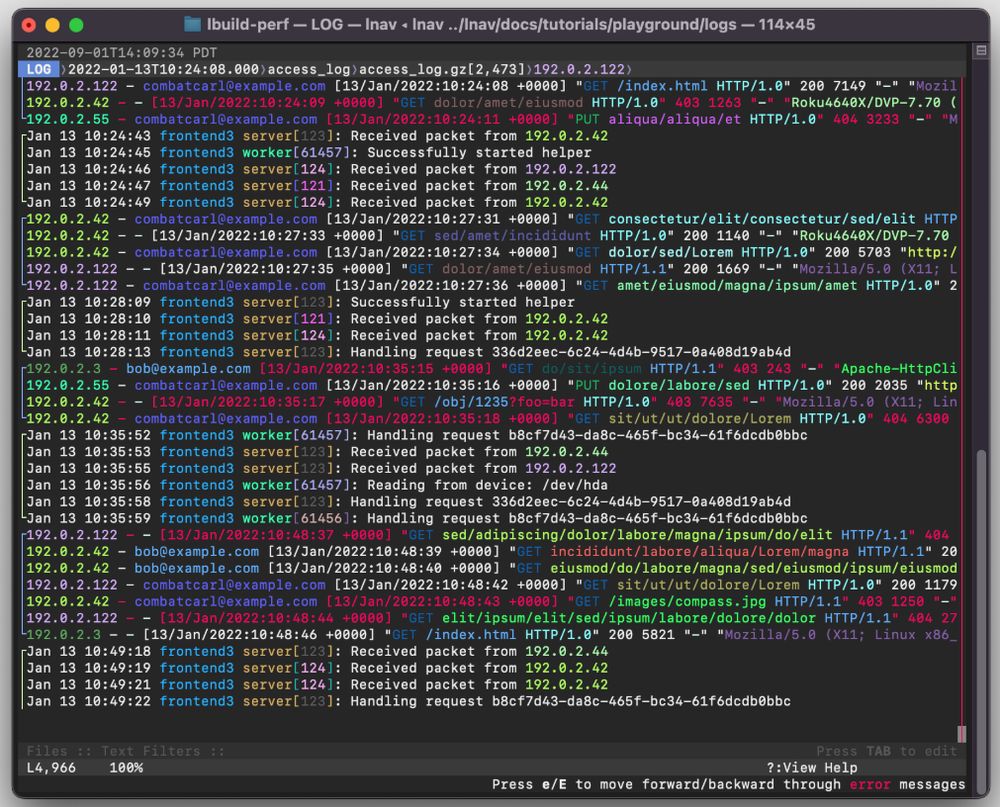Click the '100%' status indicator

click(126, 767)
